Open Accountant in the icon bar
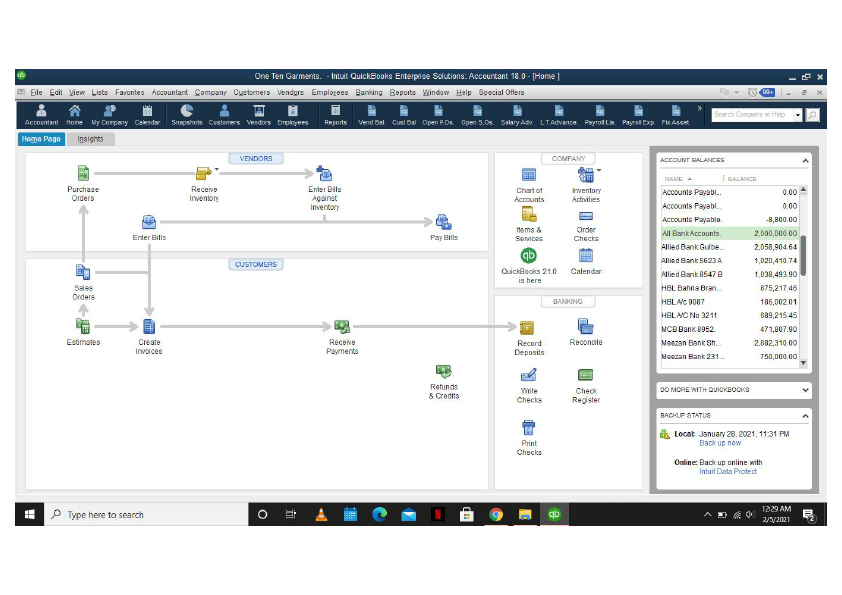This screenshot has height=595, width=842. [x=41, y=115]
